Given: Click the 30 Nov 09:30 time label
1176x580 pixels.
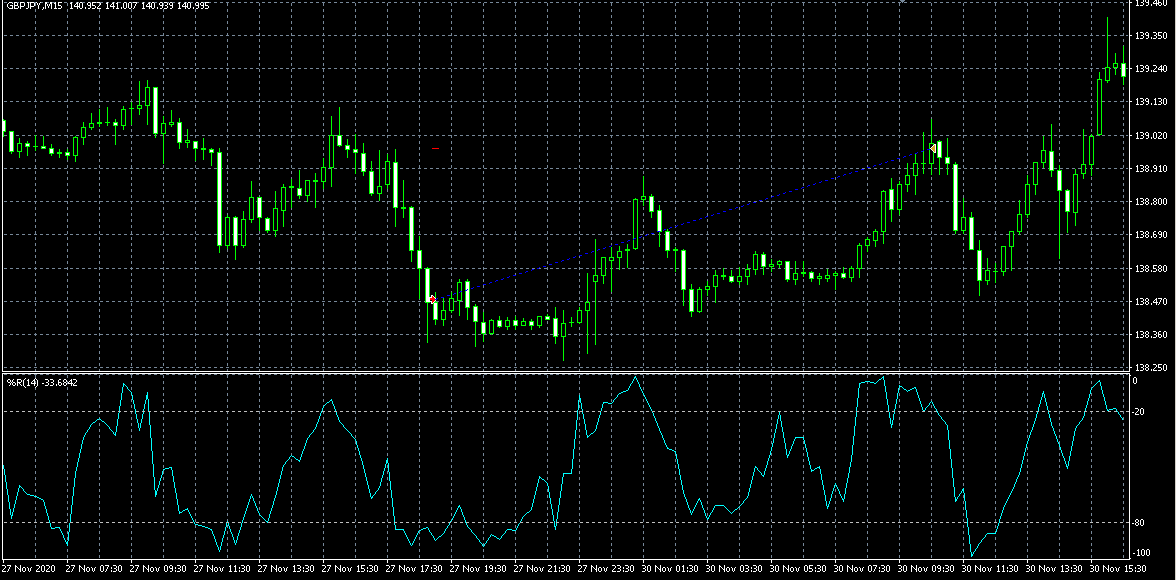Looking at the screenshot, I should (x=928, y=569).
